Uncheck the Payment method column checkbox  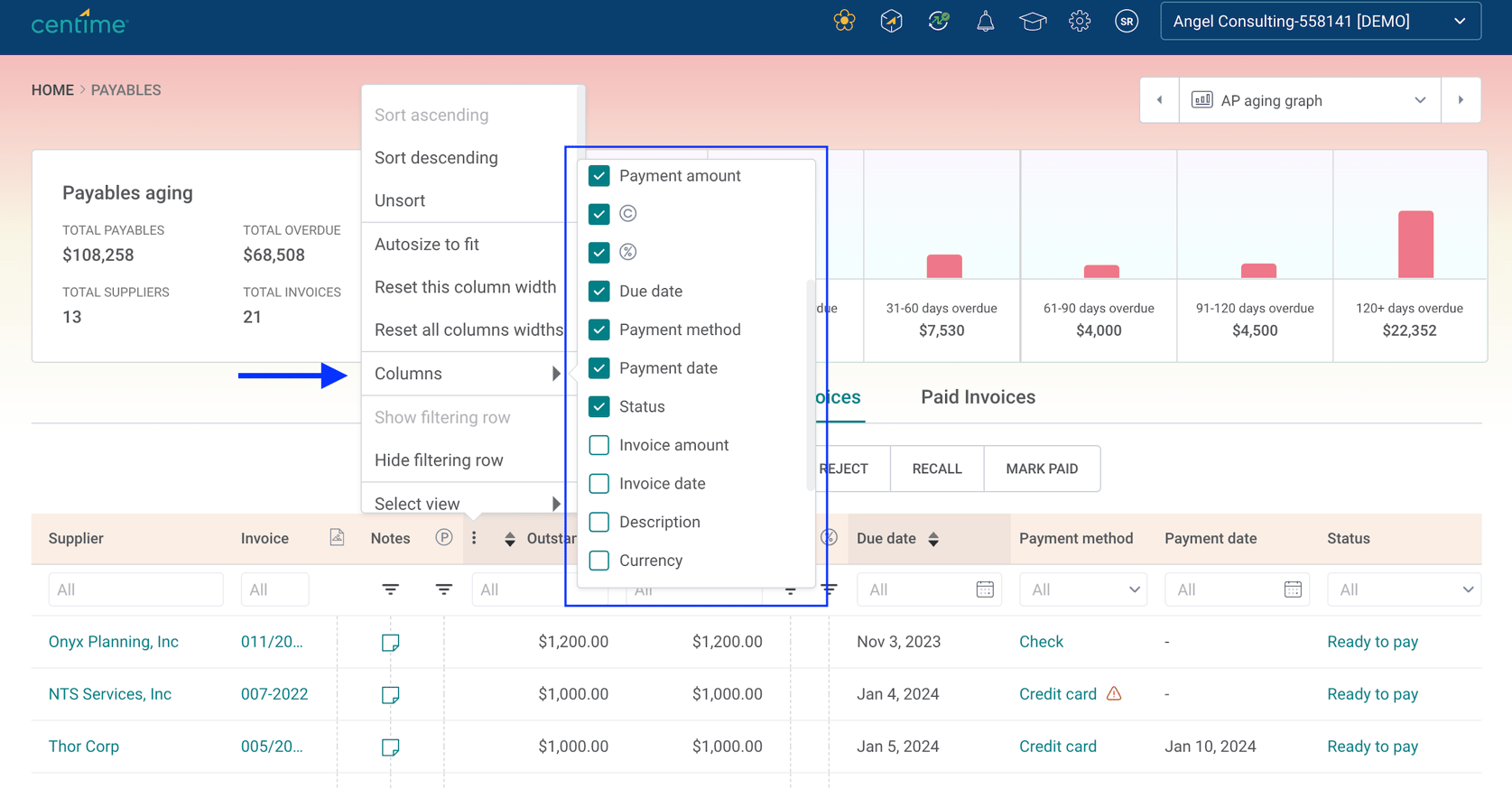pyautogui.click(x=599, y=330)
